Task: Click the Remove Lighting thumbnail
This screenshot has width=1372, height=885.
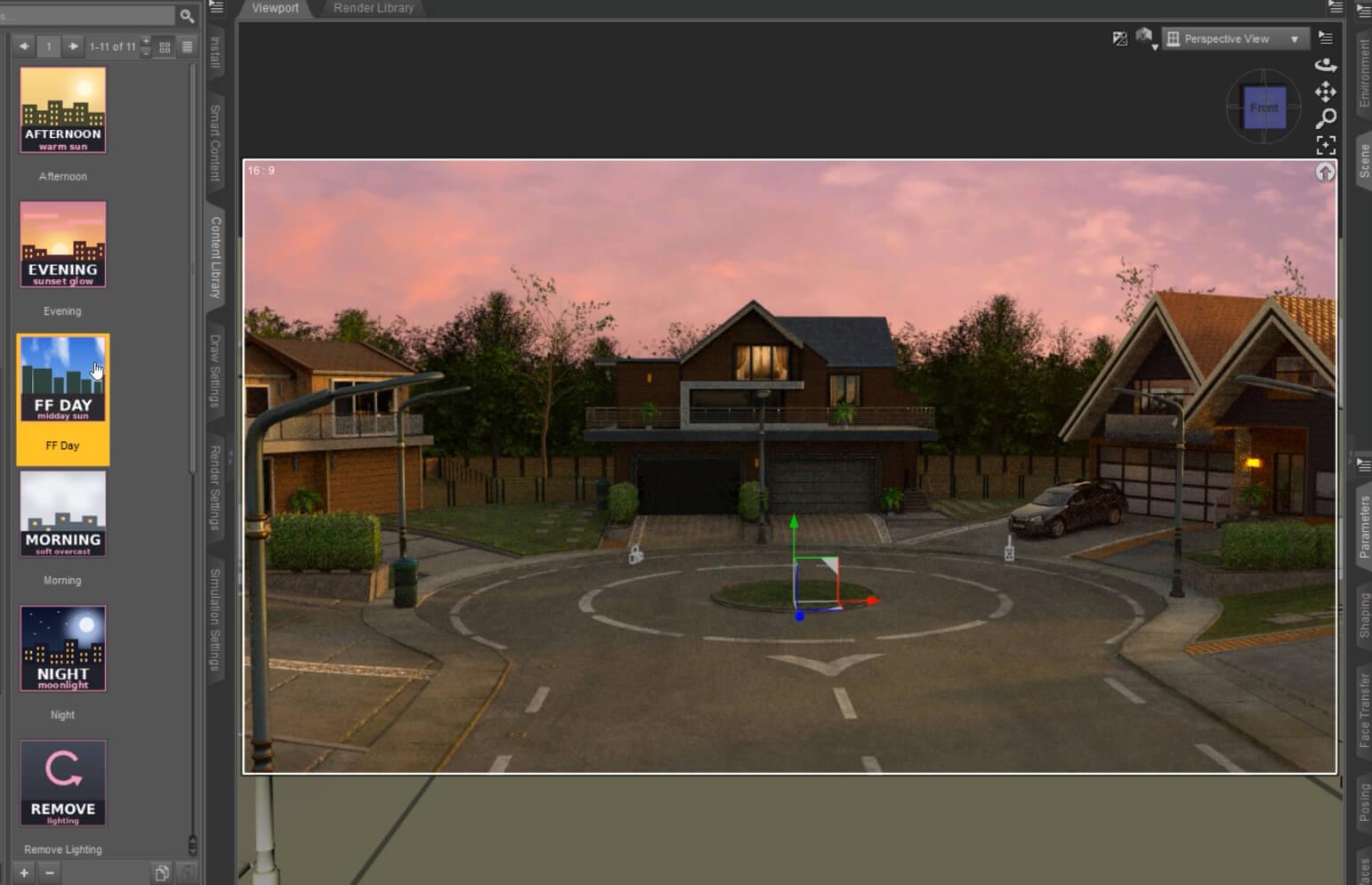Action: (x=63, y=784)
